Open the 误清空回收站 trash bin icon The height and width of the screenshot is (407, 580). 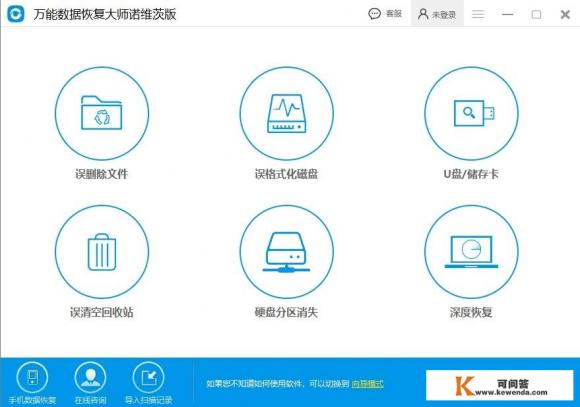pyautogui.click(x=102, y=252)
